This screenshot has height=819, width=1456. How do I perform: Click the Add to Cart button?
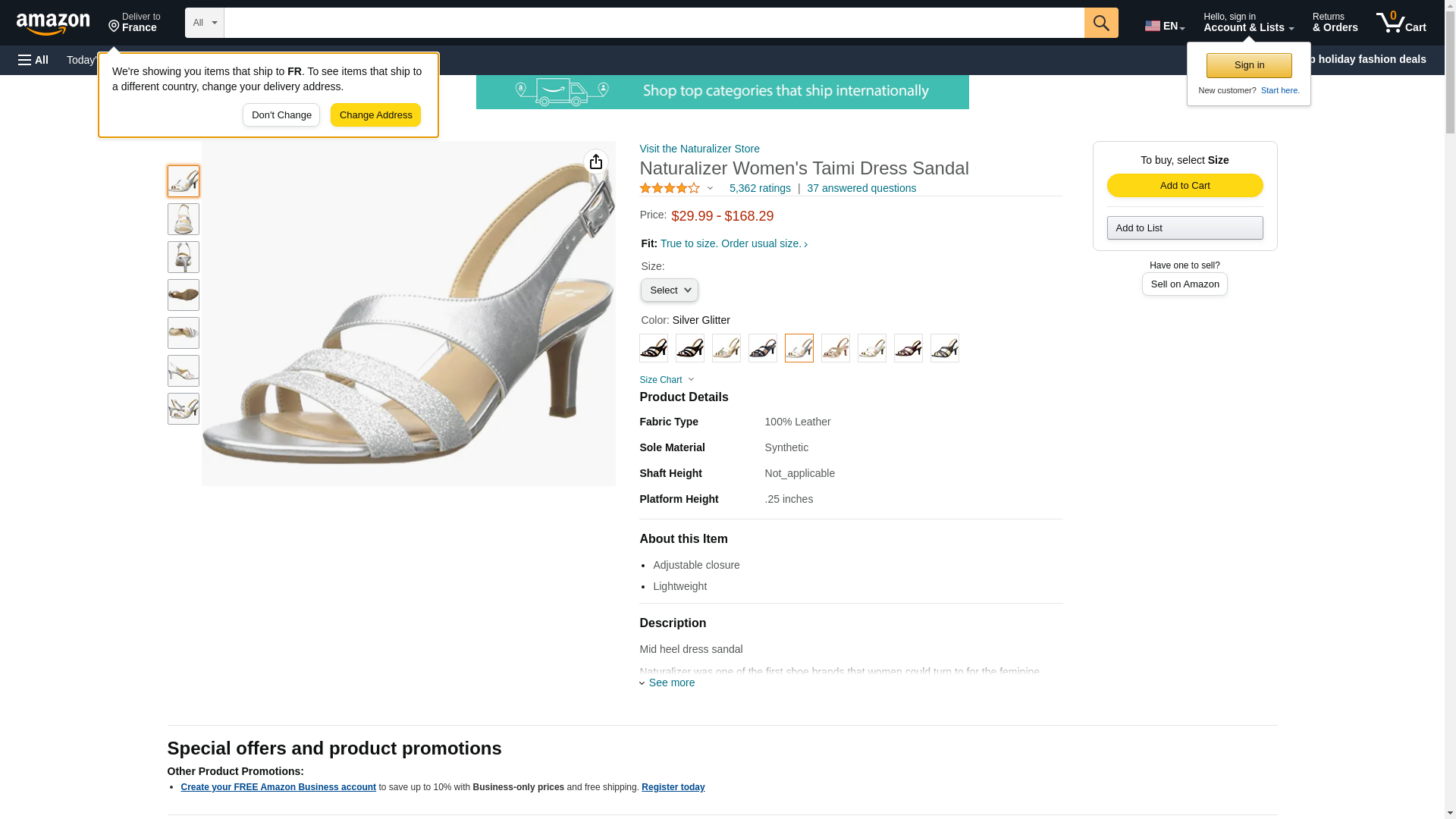click(1185, 186)
